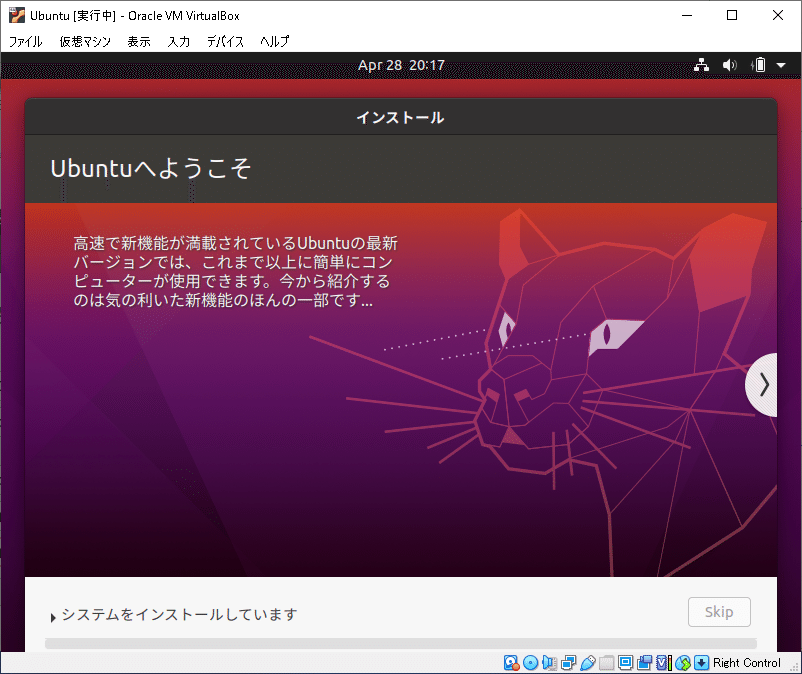Viewport: 802px width, 674px height.
Task: Click the CPU virtualization V icon
Action: (663, 663)
